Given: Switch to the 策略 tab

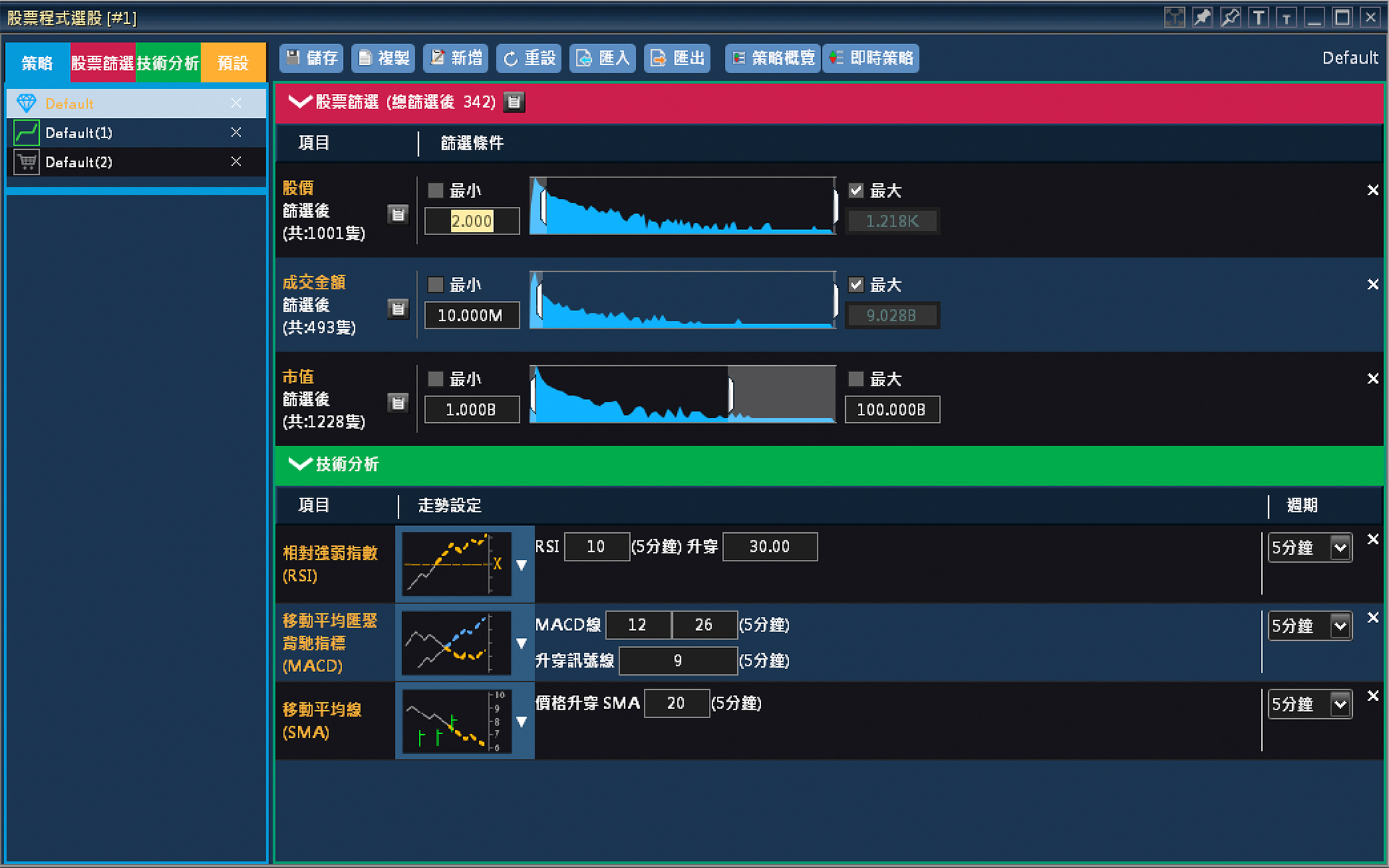Looking at the screenshot, I should [x=38, y=63].
